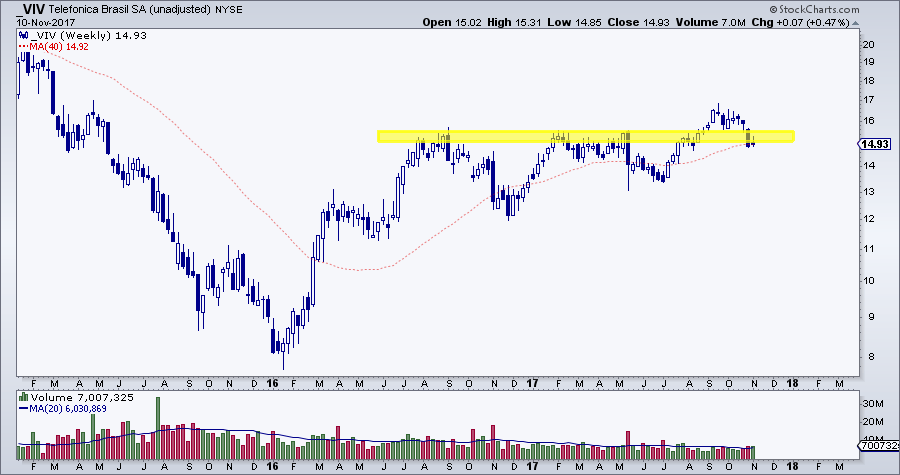Click the 20M volume axis label
Viewport: 900px width, 475px height.
[x=874, y=422]
